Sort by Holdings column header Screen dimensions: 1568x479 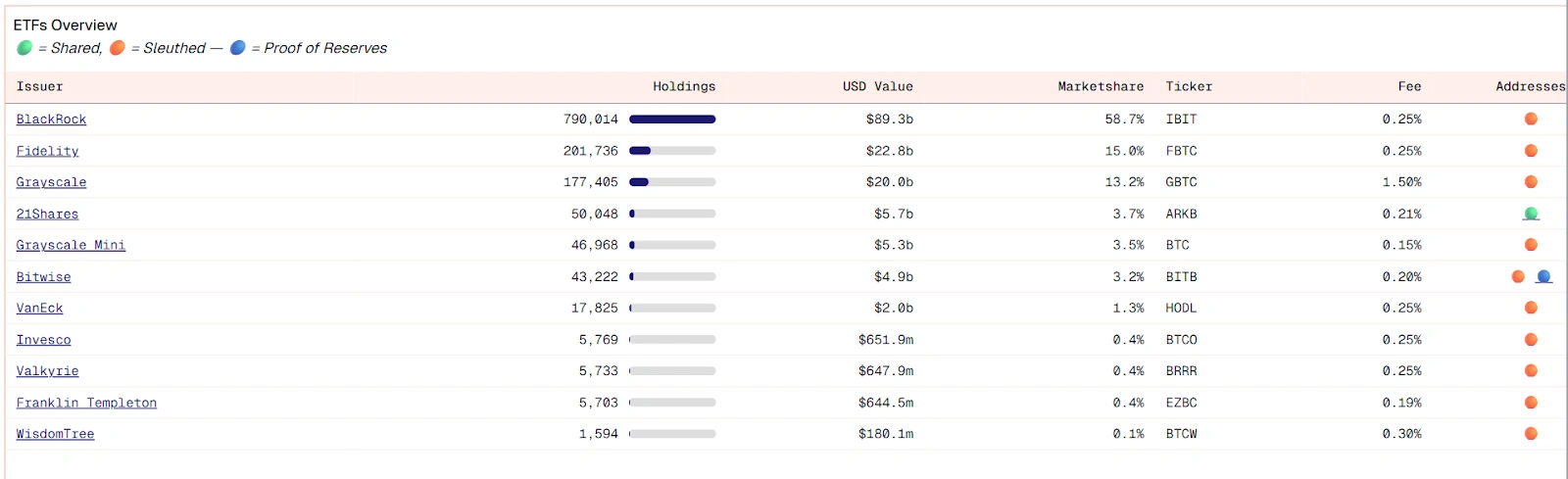click(x=684, y=86)
